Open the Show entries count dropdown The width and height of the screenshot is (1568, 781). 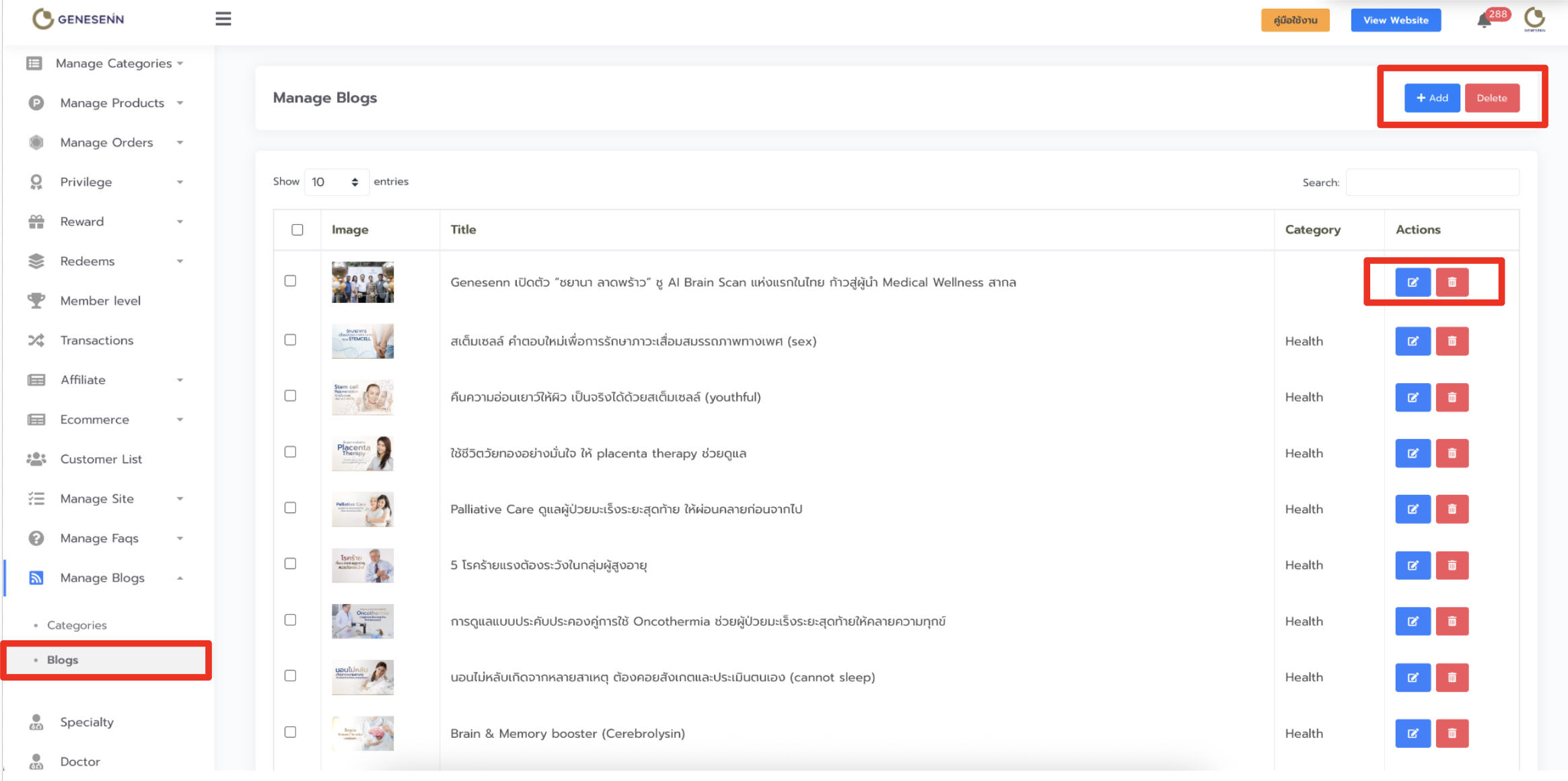coord(336,182)
